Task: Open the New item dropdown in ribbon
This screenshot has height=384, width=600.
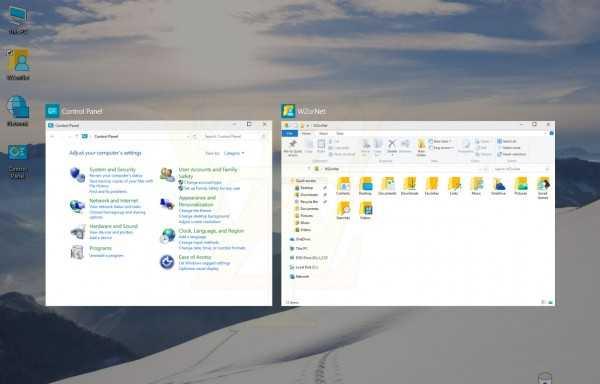Action: click(440, 141)
